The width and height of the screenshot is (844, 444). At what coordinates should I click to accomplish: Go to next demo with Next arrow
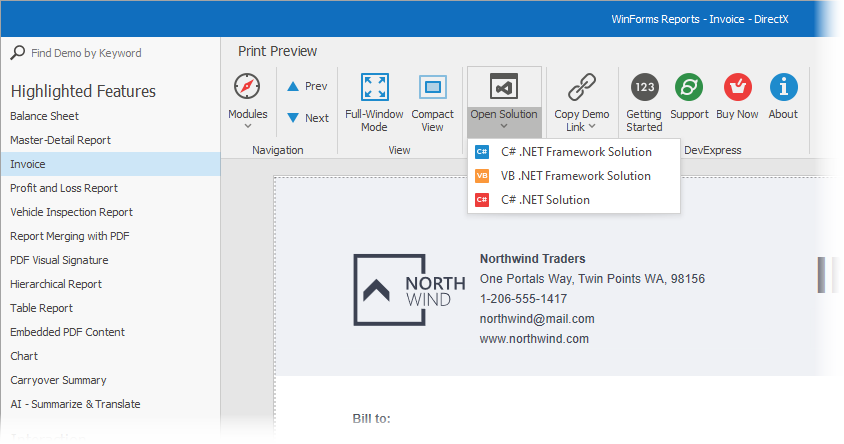(293, 117)
